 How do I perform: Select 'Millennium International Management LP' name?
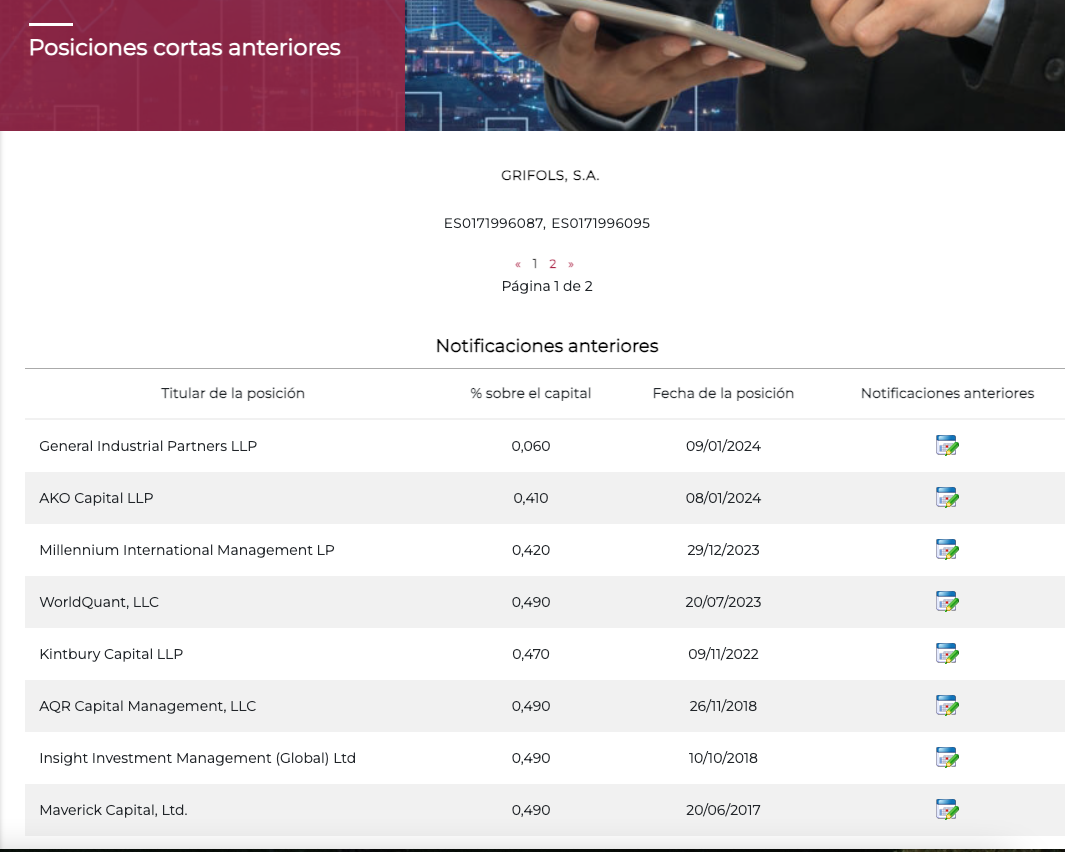187,550
